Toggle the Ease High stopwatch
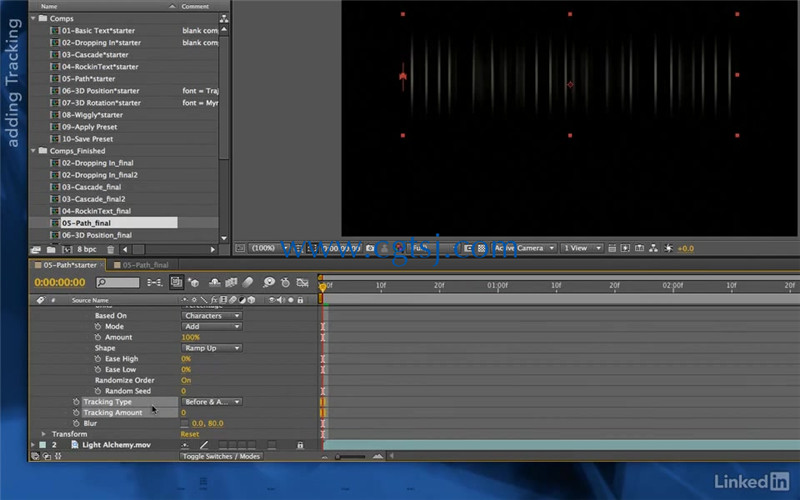800x500 pixels. click(97, 359)
